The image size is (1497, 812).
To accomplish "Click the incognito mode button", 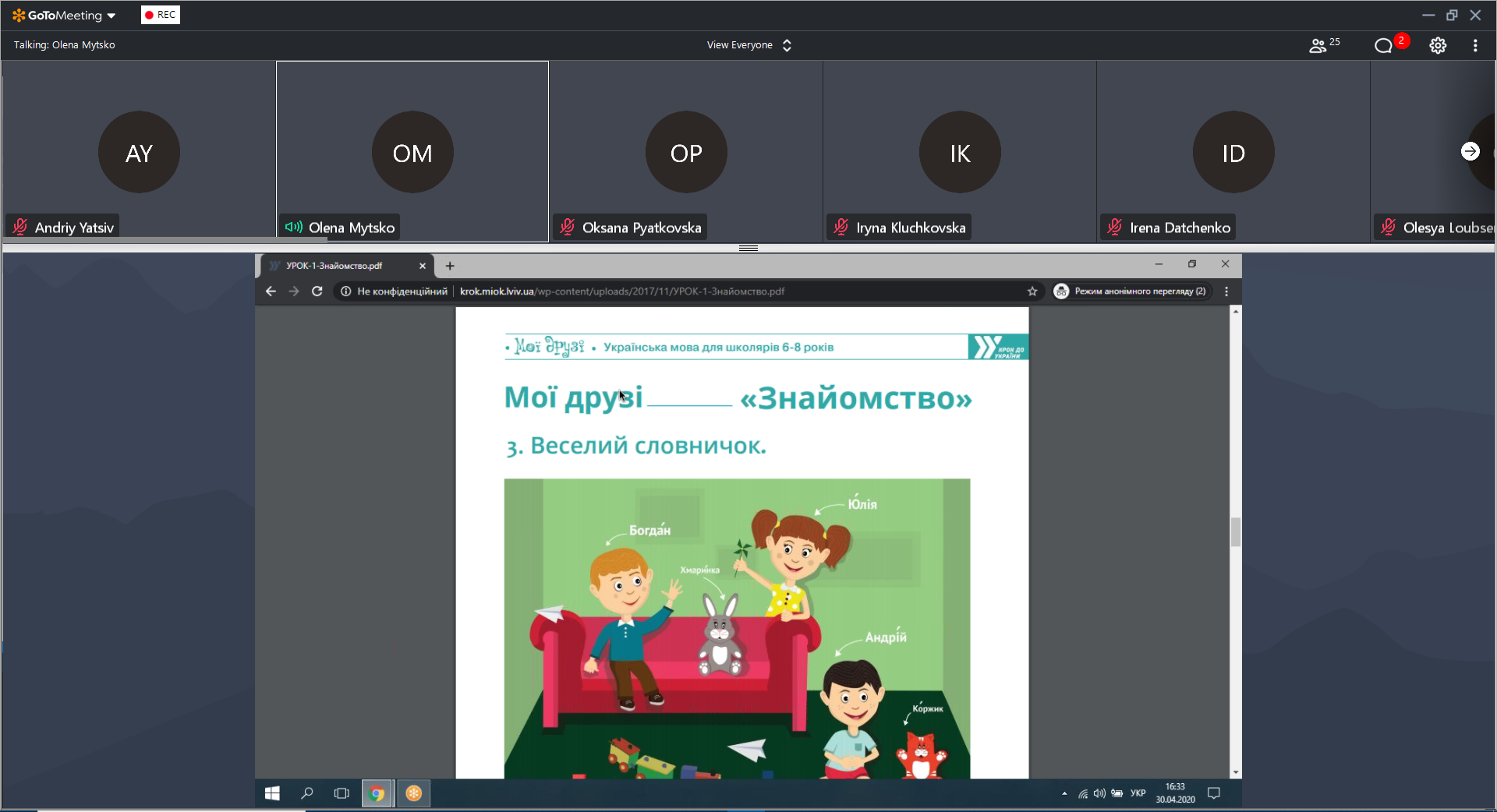I will [1131, 291].
